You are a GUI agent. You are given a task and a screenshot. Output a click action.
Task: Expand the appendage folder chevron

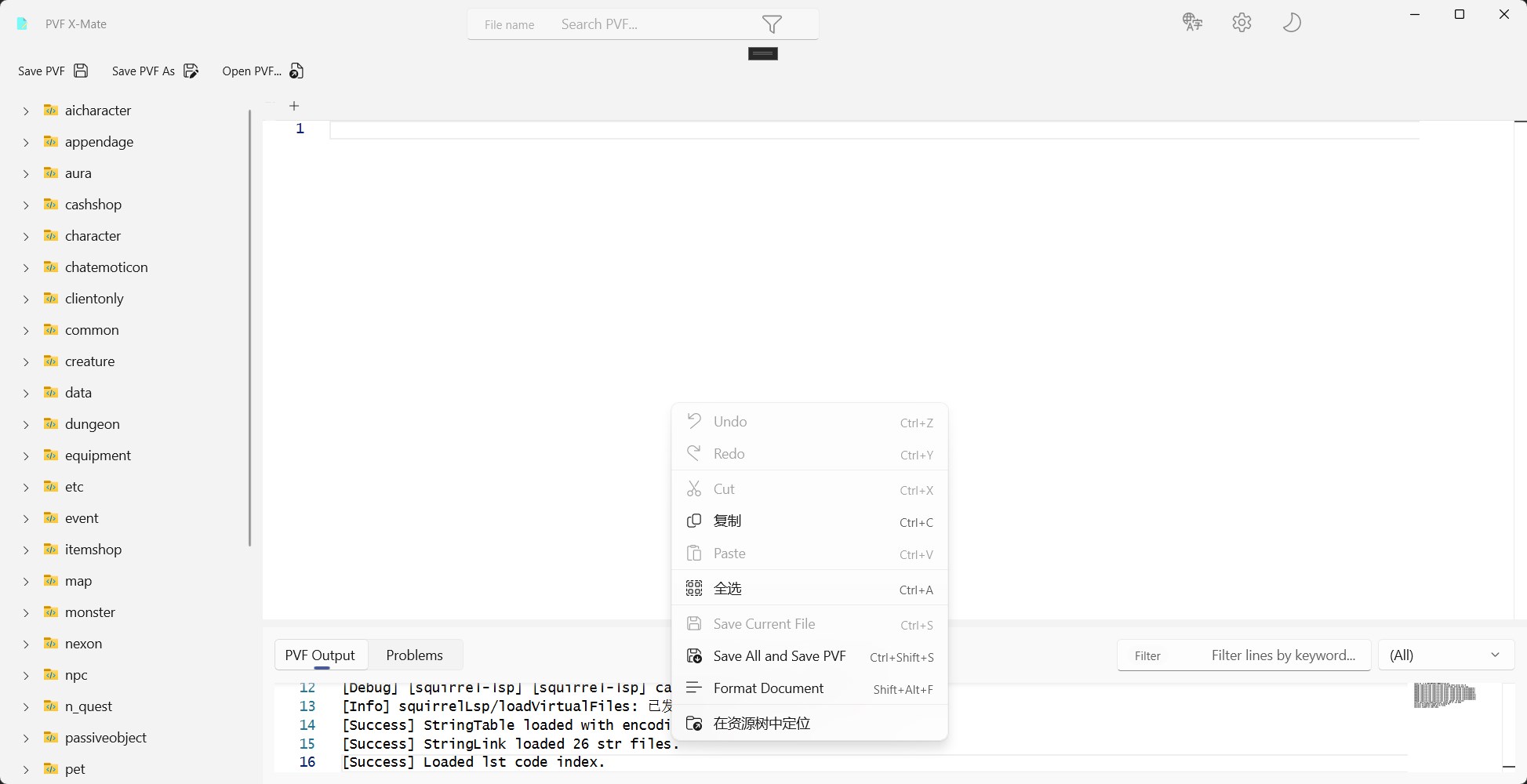tap(26, 143)
